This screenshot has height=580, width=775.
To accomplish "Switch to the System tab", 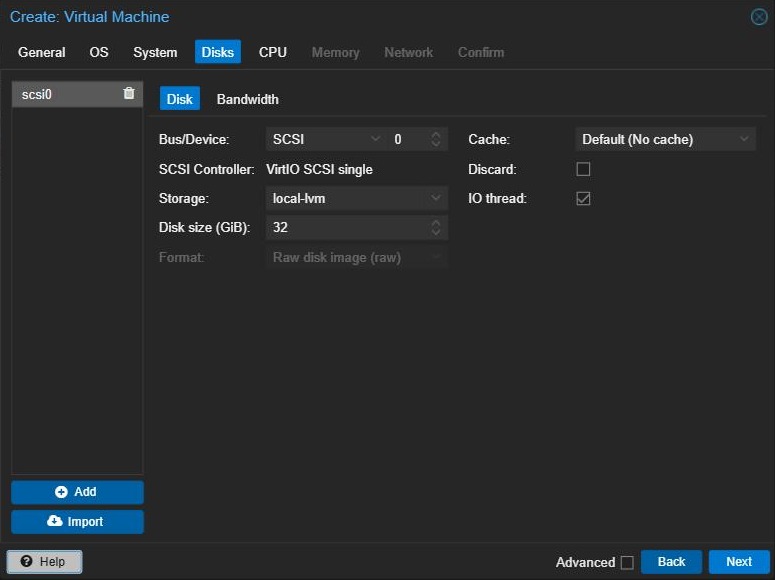I will click(x=155, y=52).
